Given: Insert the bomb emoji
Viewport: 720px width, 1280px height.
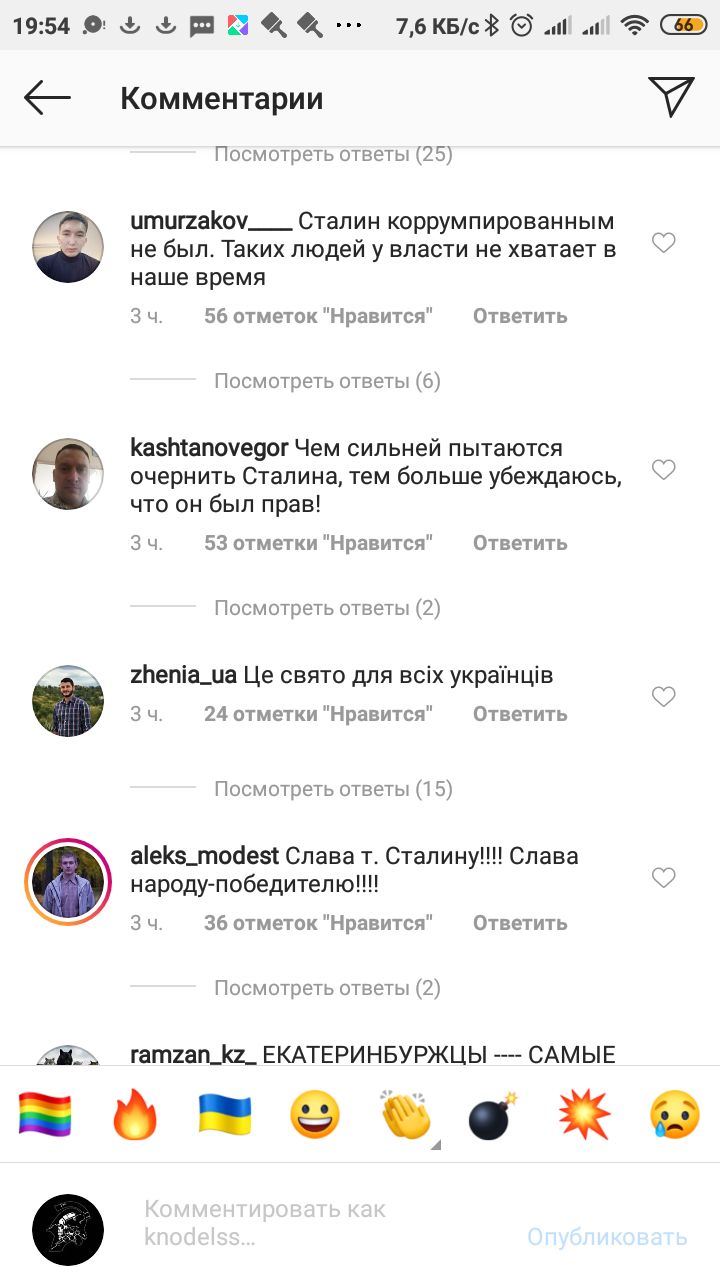Looking at the screenshot, I should (495, 1114).
